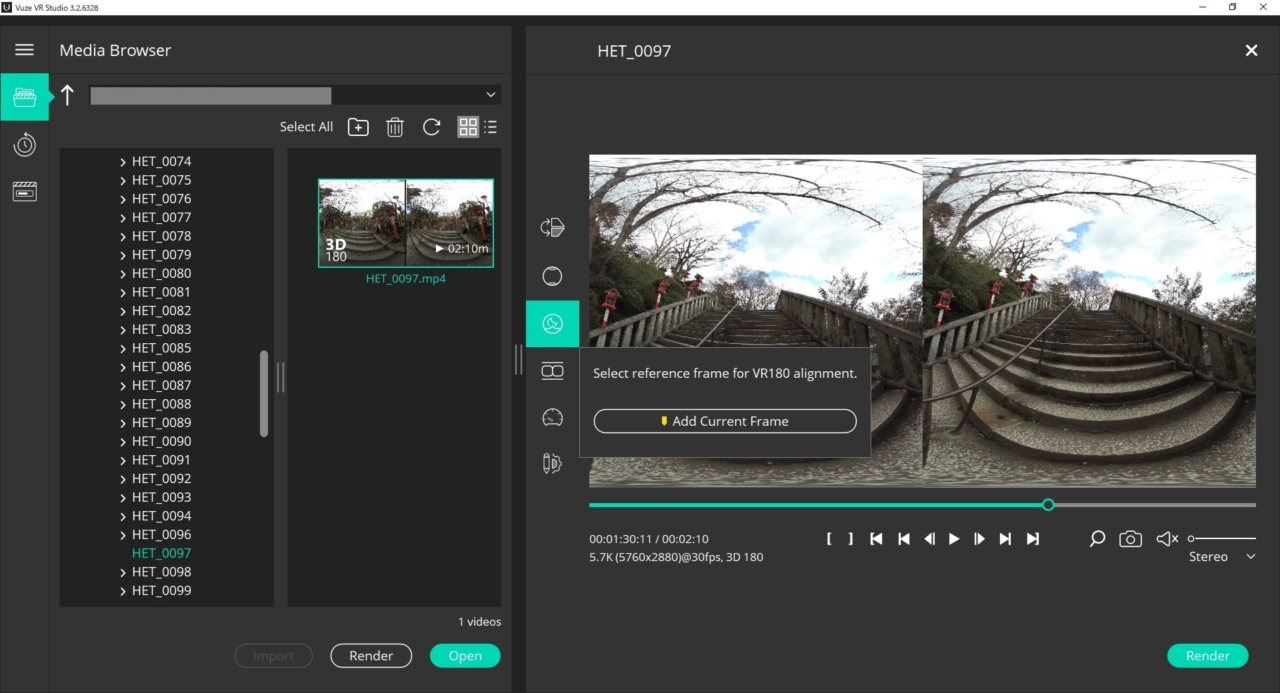Image resolution: width=1280 pixels, height=693 pixels.
Task: Select the HET_0097 folder in tree
Action: pyautogui.click(x=161, y=553)
